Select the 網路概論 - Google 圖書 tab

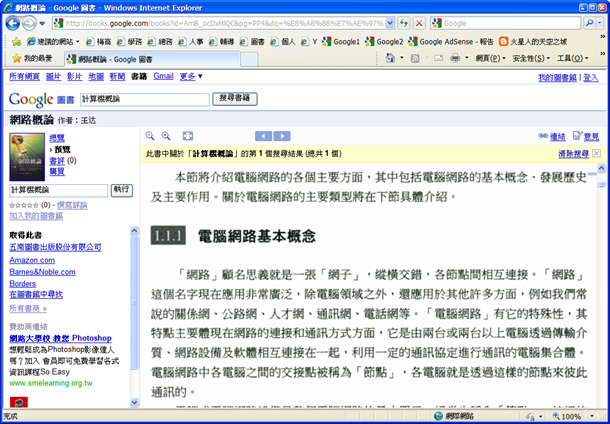point(152,59)
